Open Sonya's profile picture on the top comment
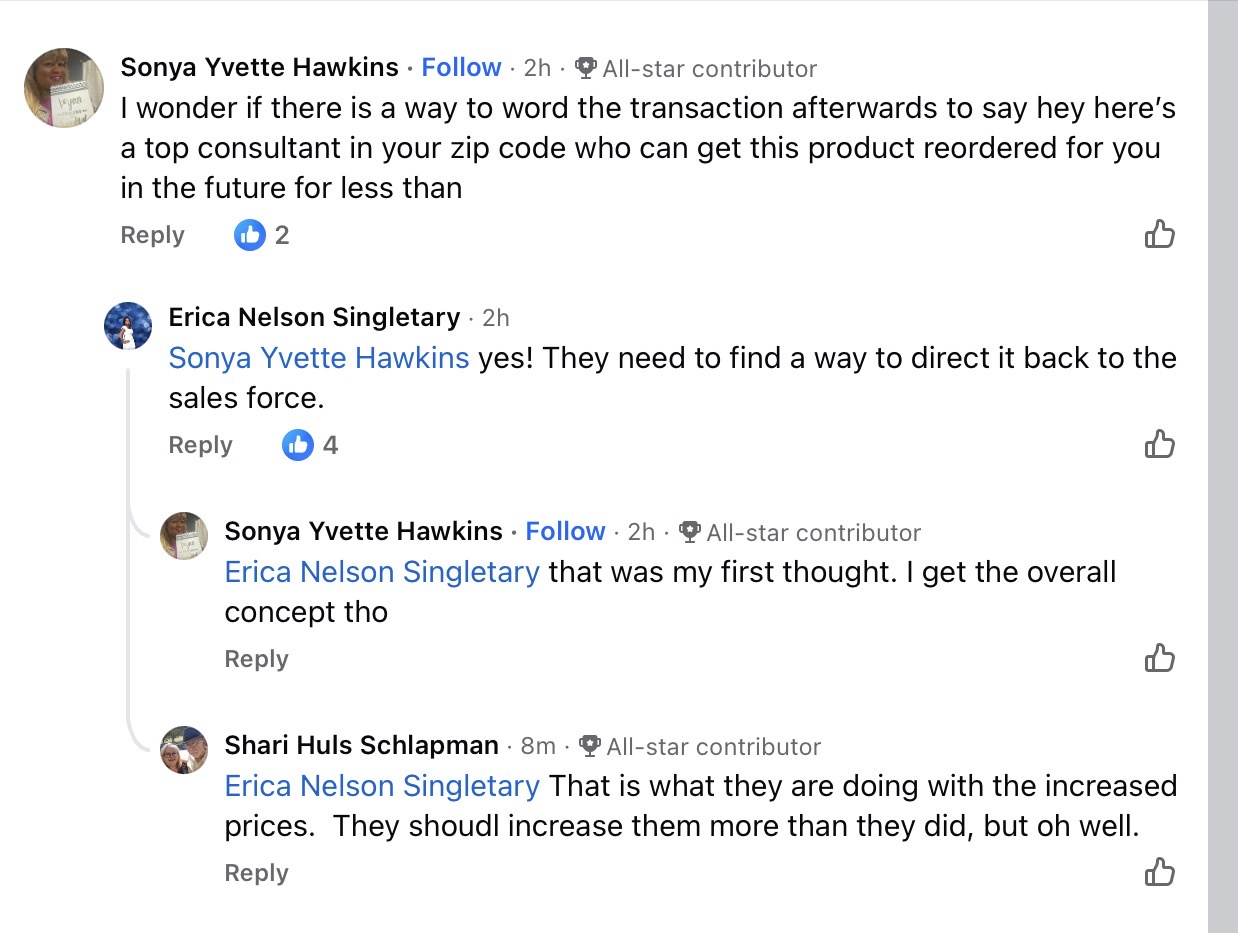This screenshot has height=933, width=1238. tap(64, 88)
